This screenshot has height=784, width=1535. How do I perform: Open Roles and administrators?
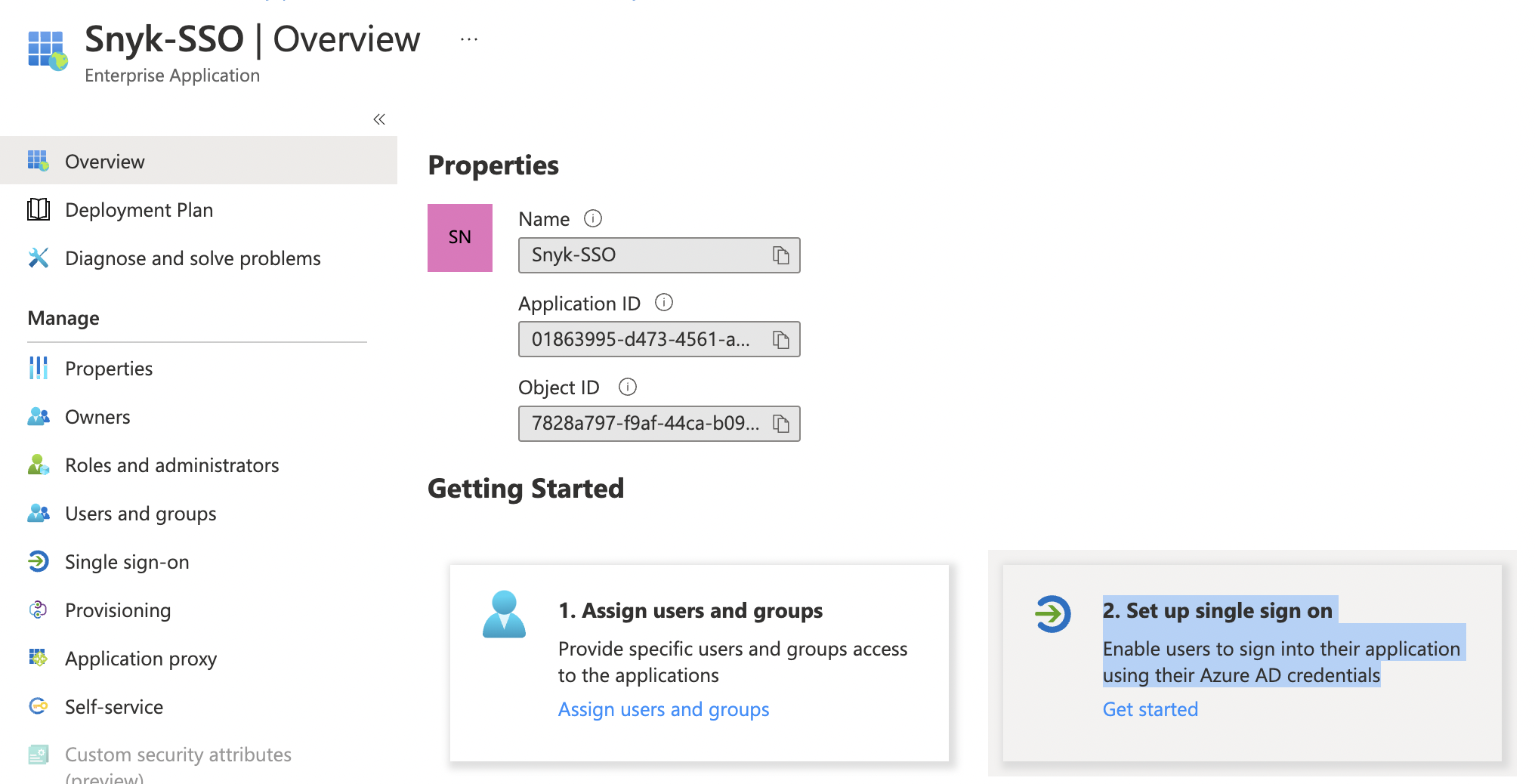coord(171,465)
